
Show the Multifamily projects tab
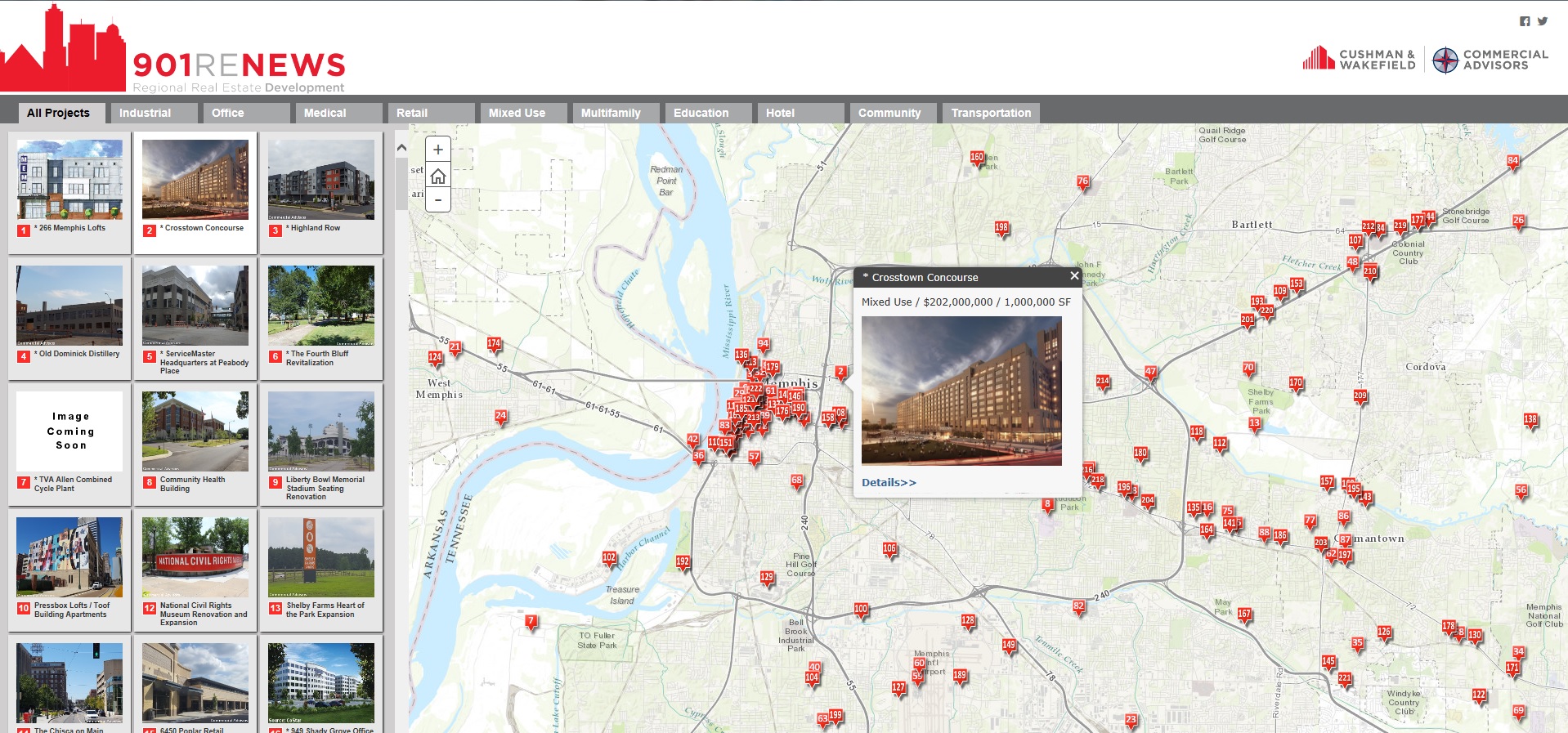click(611, 113)
